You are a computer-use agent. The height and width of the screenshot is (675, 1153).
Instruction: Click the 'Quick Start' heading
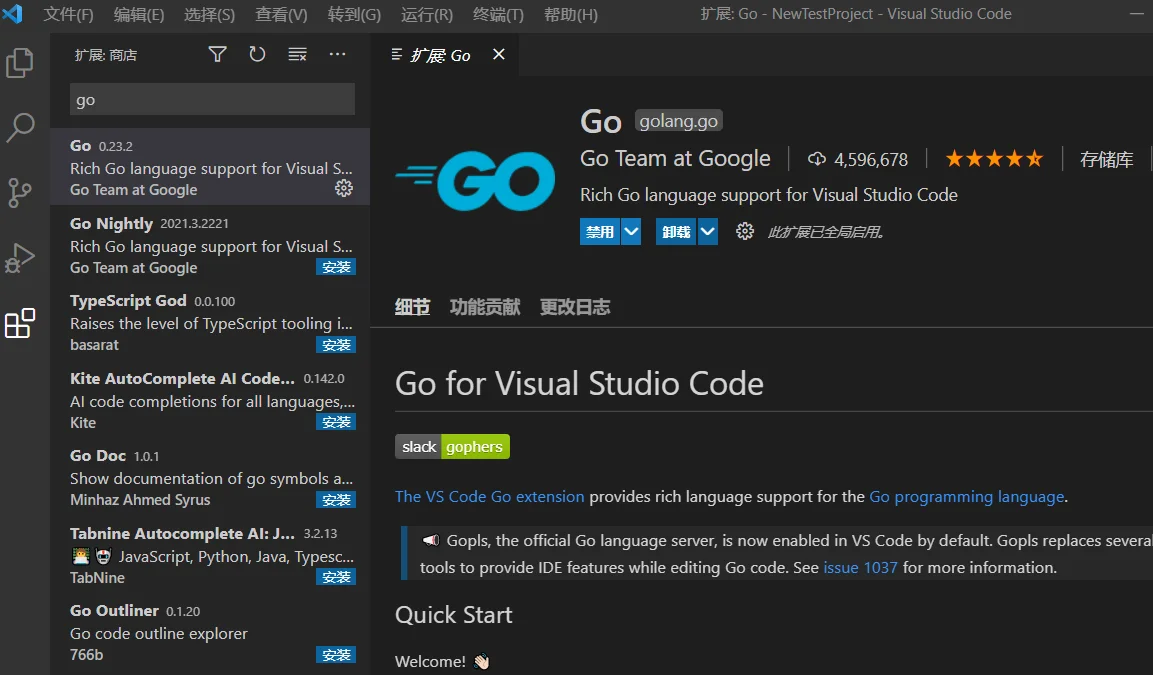[x=454, y=615]
